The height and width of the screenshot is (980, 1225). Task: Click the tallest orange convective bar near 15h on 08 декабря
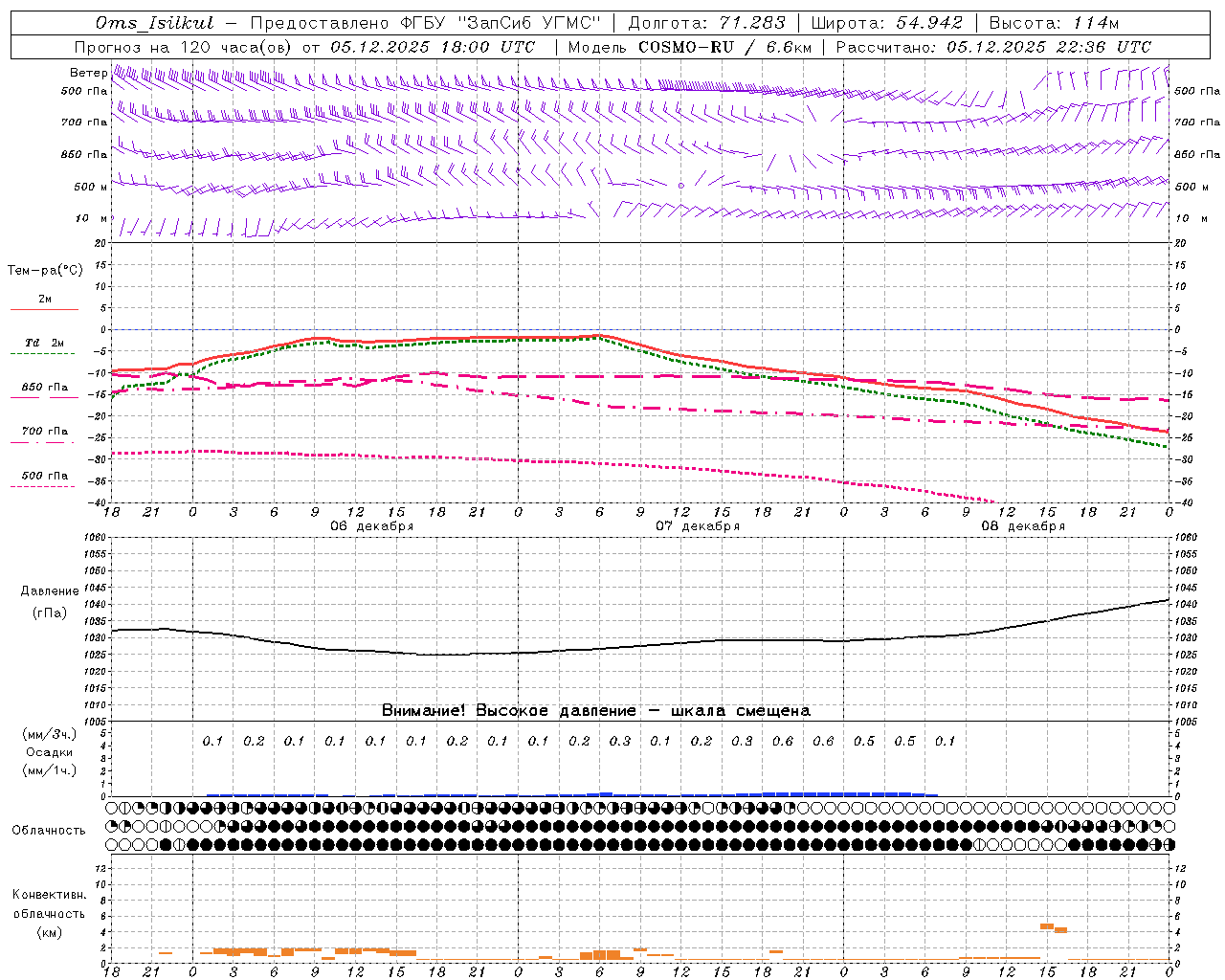tap(1047, 926)
